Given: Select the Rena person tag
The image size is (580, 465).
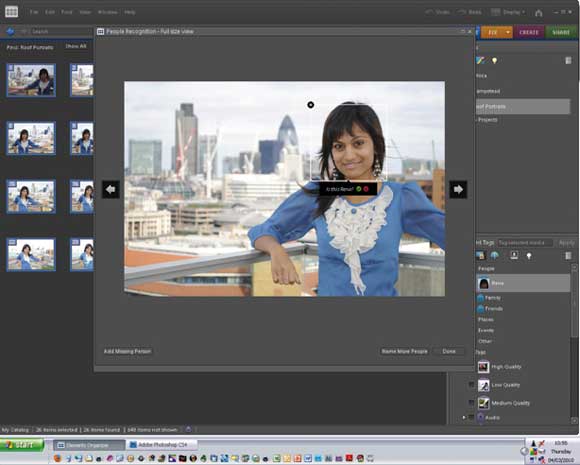Looking at the screenshot, I should [x=523, y=283].
